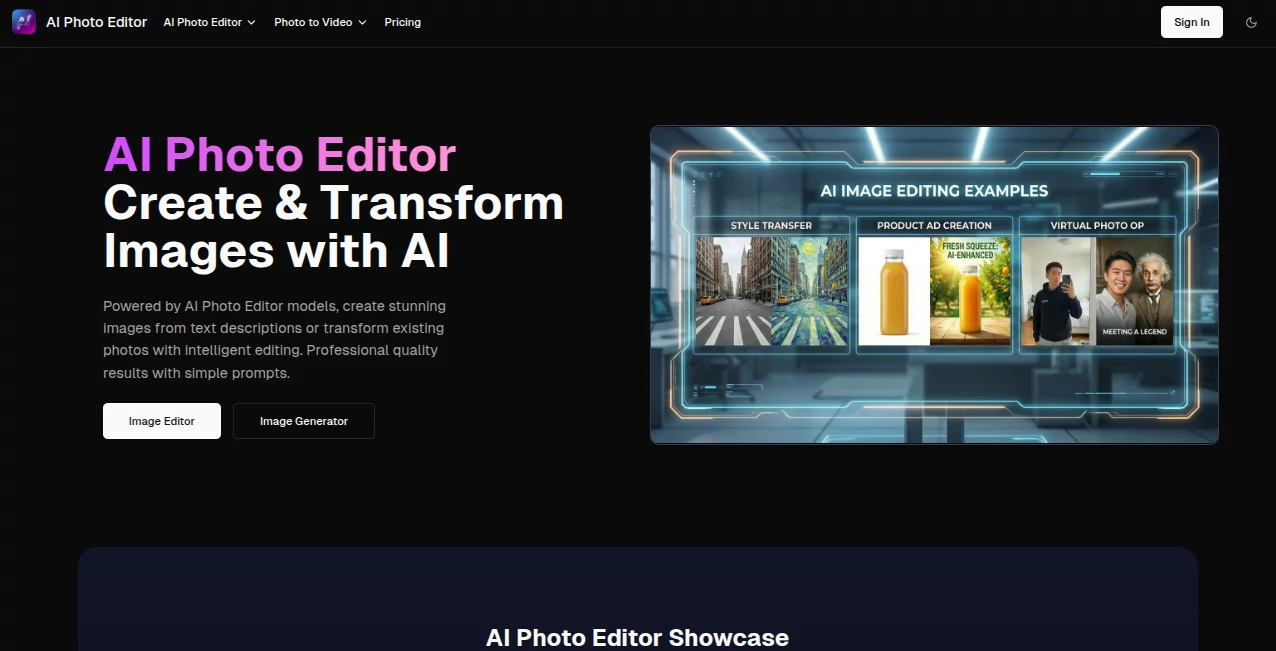Click the AI Photo Editor logo icon
The width and height of the screenshot is (1276, 651).
[23, 21]
